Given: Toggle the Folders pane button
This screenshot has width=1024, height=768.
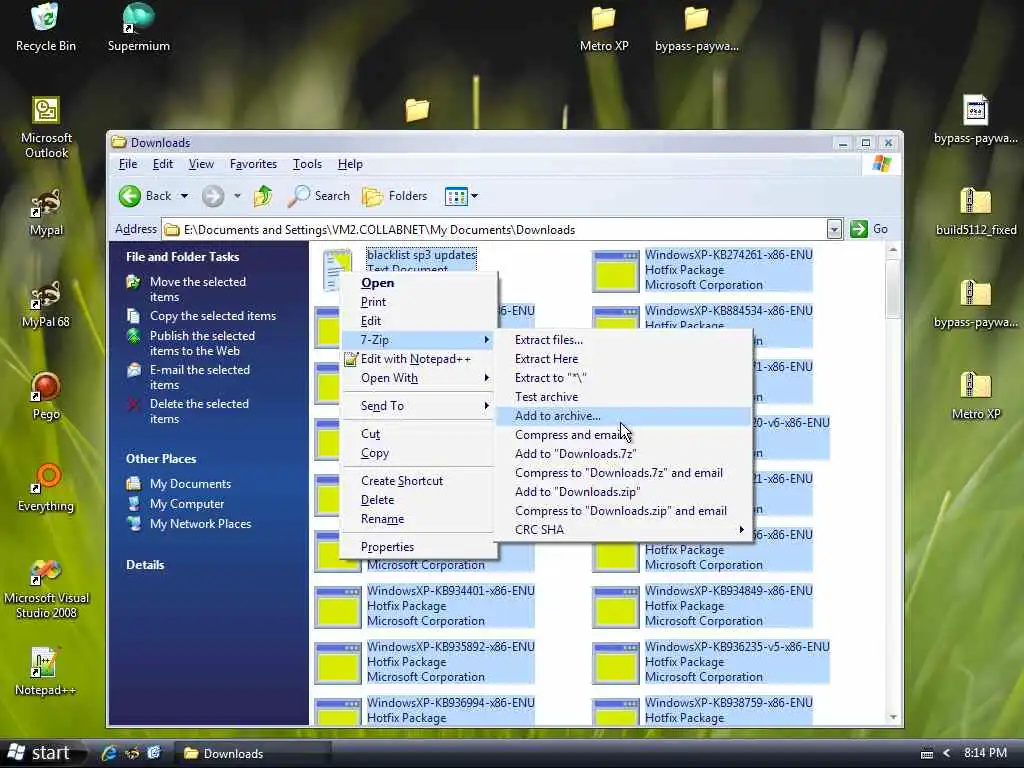Looking at the screenshot, I should 394,196.
